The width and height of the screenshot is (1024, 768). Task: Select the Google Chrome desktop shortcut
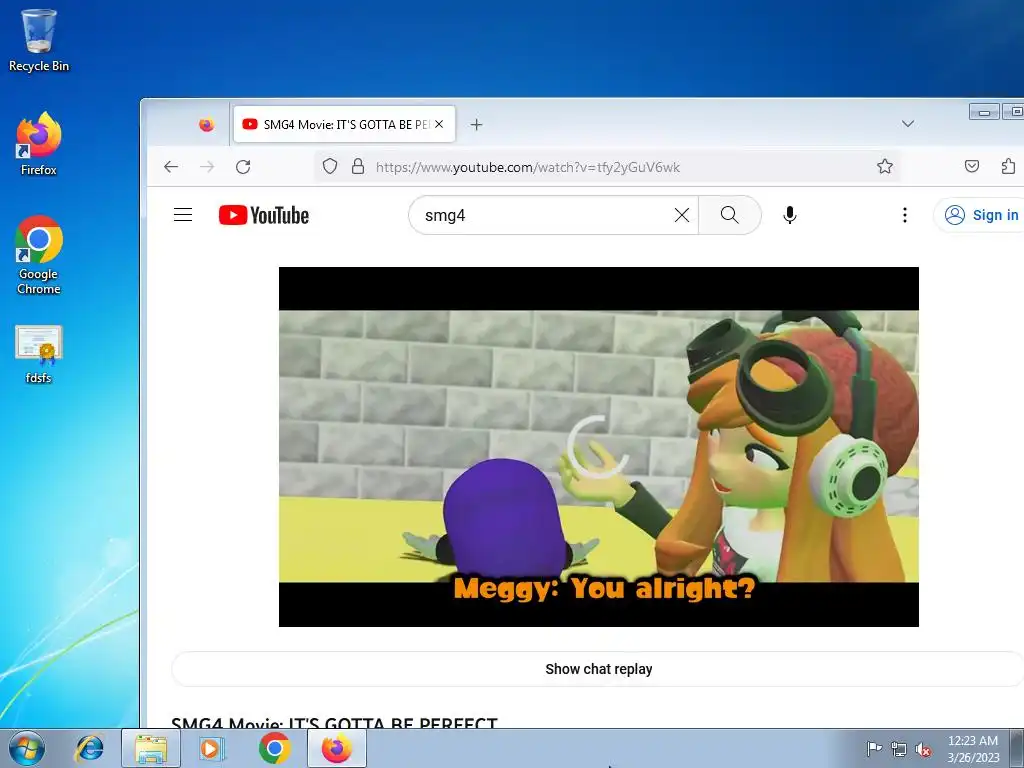tap(39, 255)
